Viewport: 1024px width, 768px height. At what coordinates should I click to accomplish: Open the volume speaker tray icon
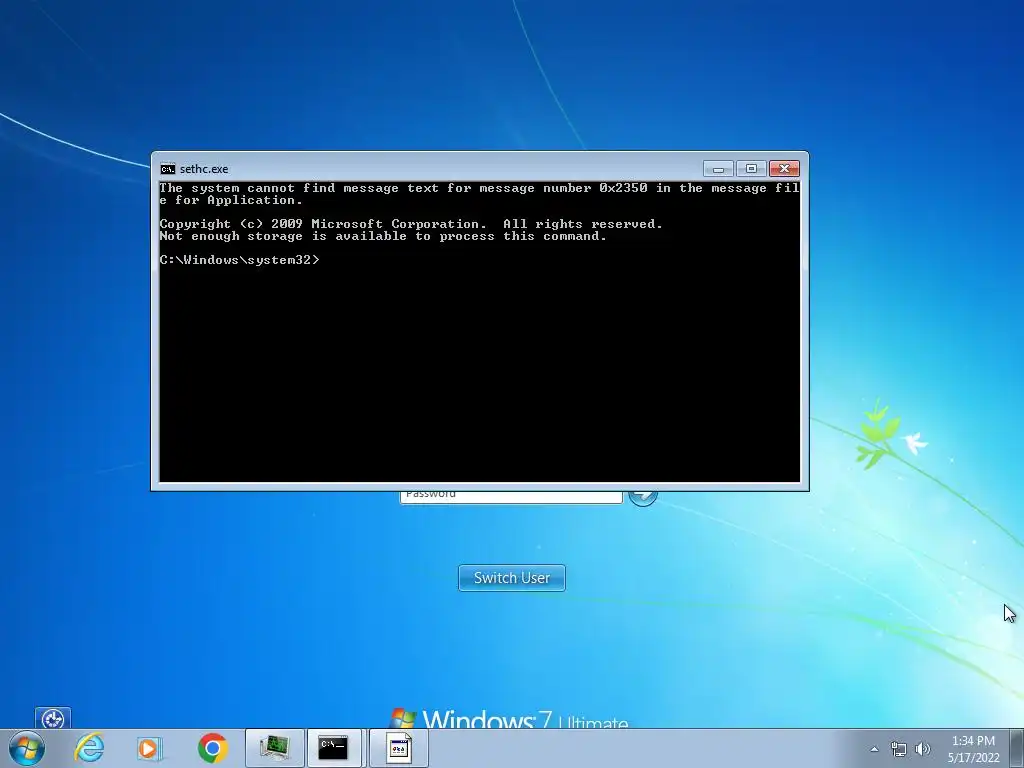(922, 749)
